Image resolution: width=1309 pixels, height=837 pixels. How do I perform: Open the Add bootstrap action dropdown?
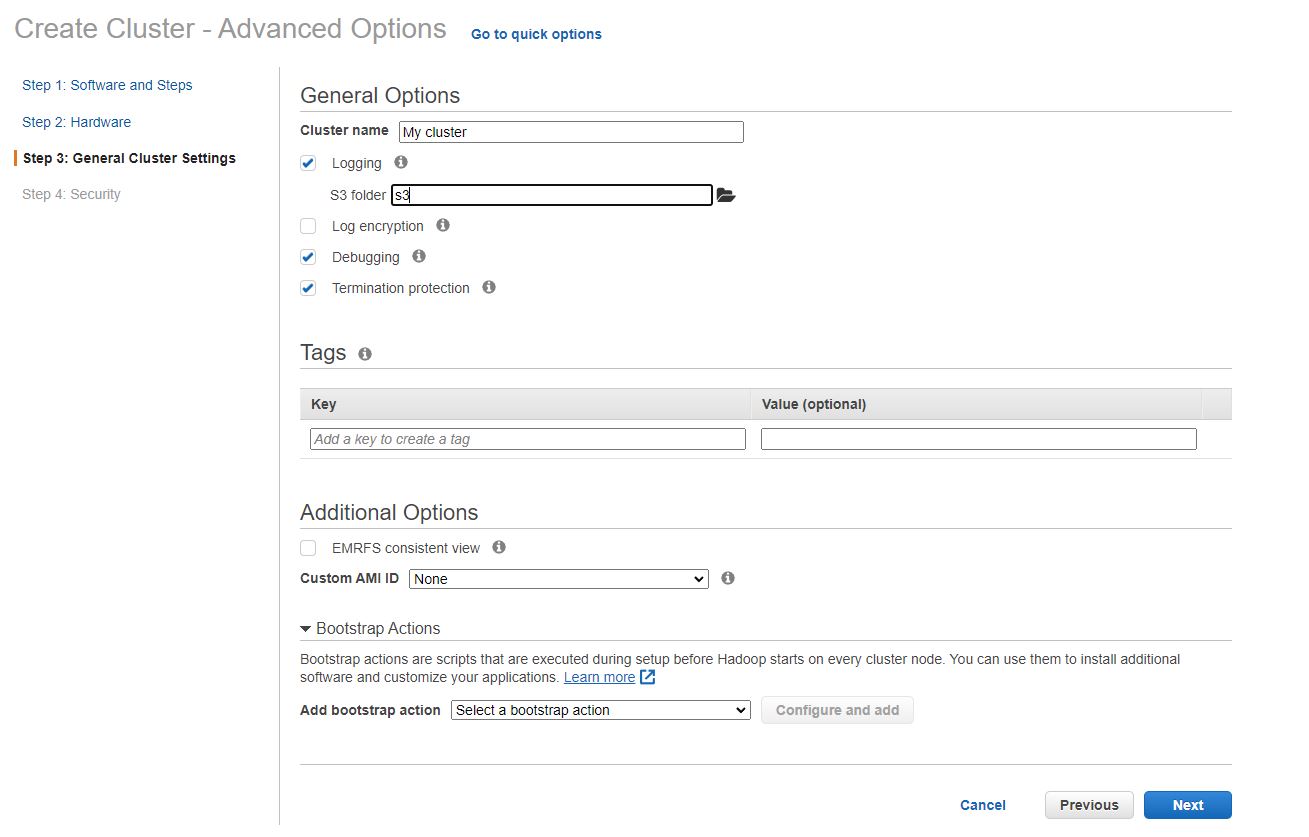[x=600, y=710]
